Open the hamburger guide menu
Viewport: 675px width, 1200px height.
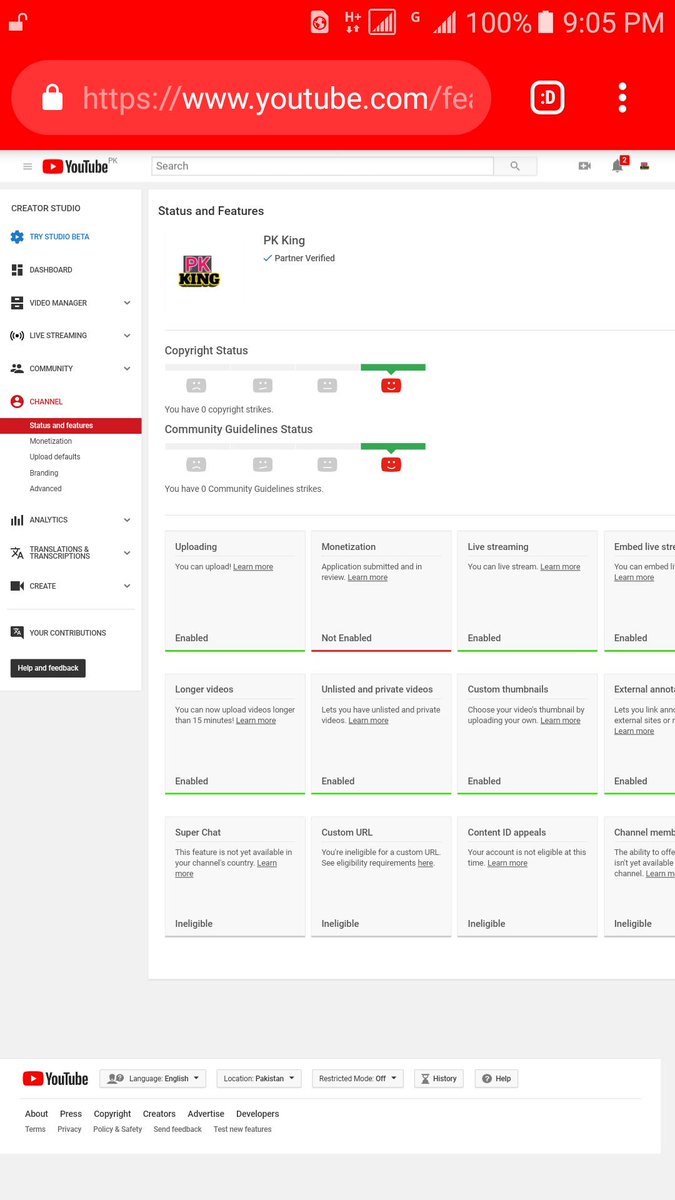pyautogui.click(x=27, y=167)
